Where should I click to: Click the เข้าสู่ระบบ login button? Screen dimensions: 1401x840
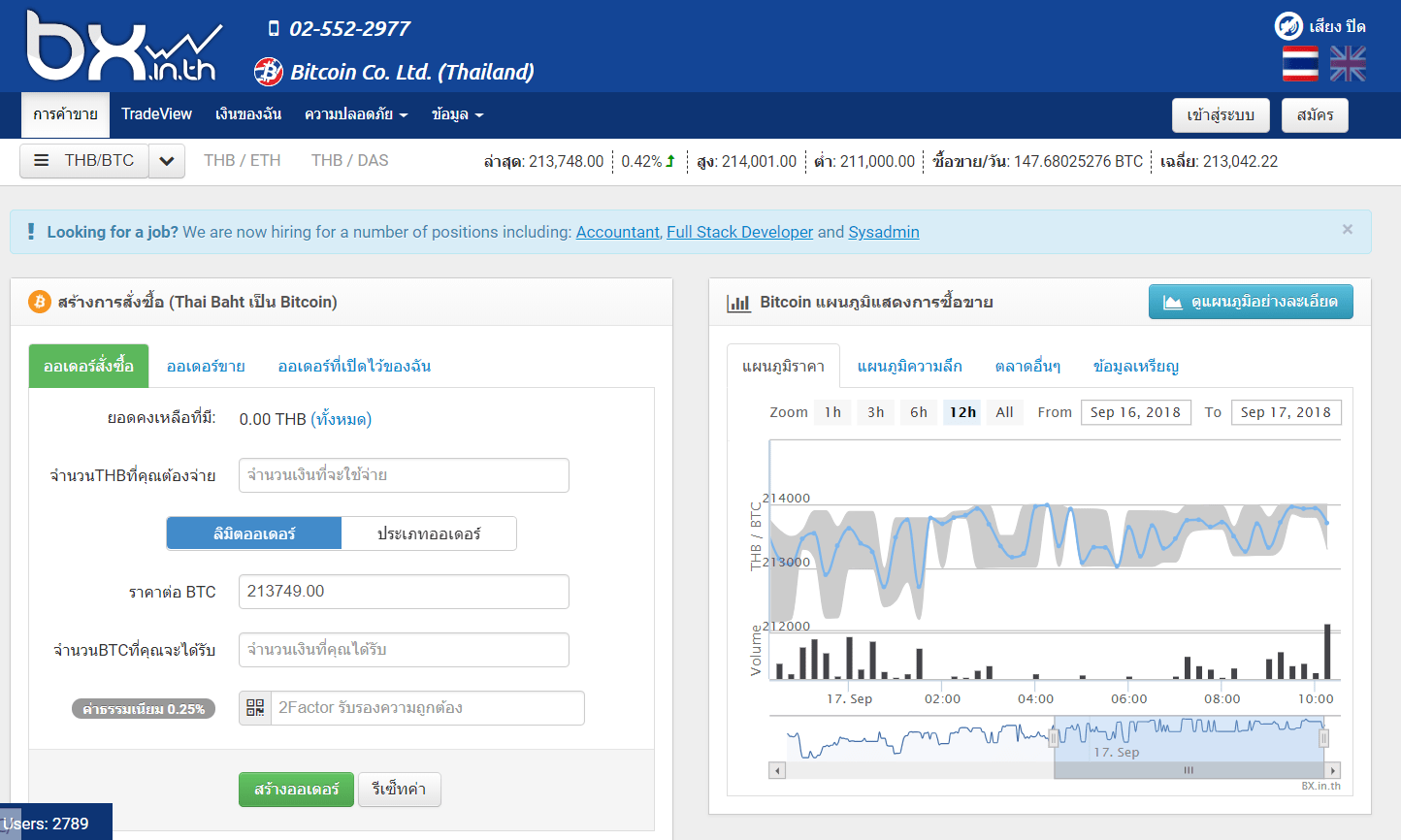[x=1221, y=115]
